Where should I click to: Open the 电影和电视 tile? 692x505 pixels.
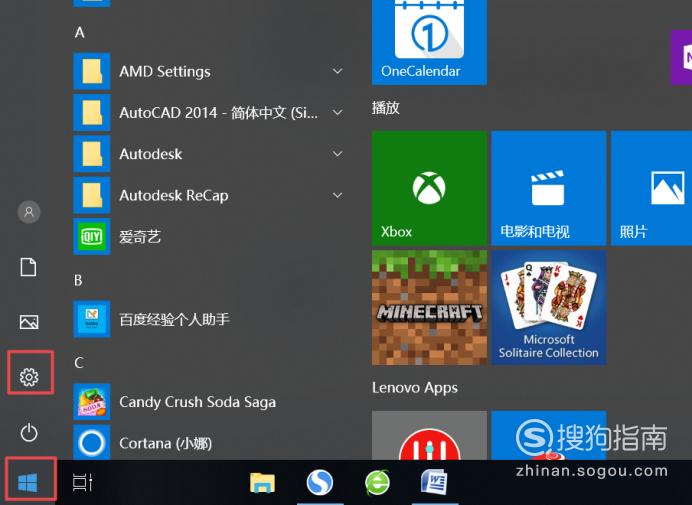pyautogui.click(x=549, y=188)
